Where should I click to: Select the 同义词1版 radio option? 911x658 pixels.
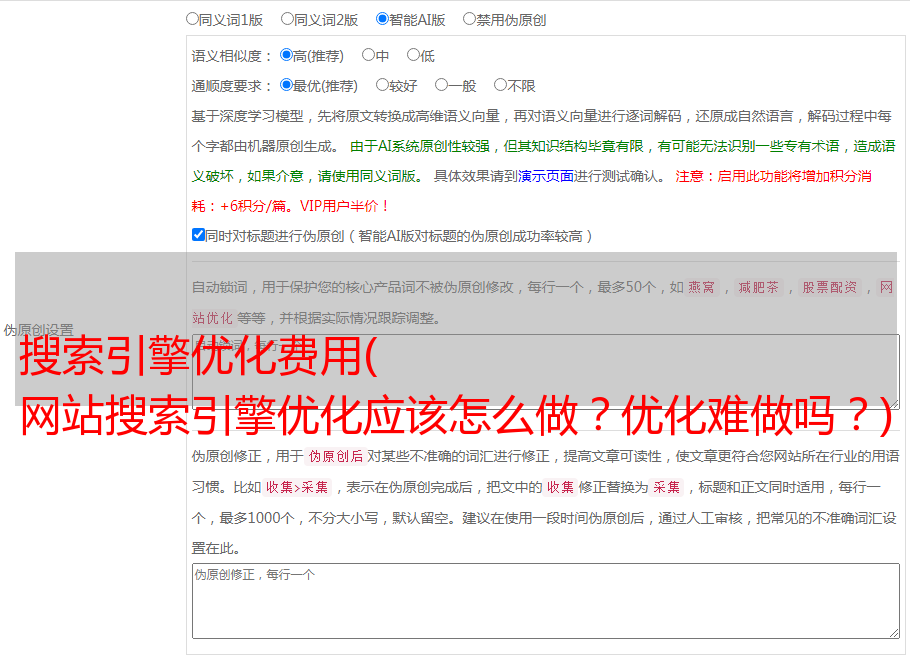pyautogui.click(x=192, y=19)
